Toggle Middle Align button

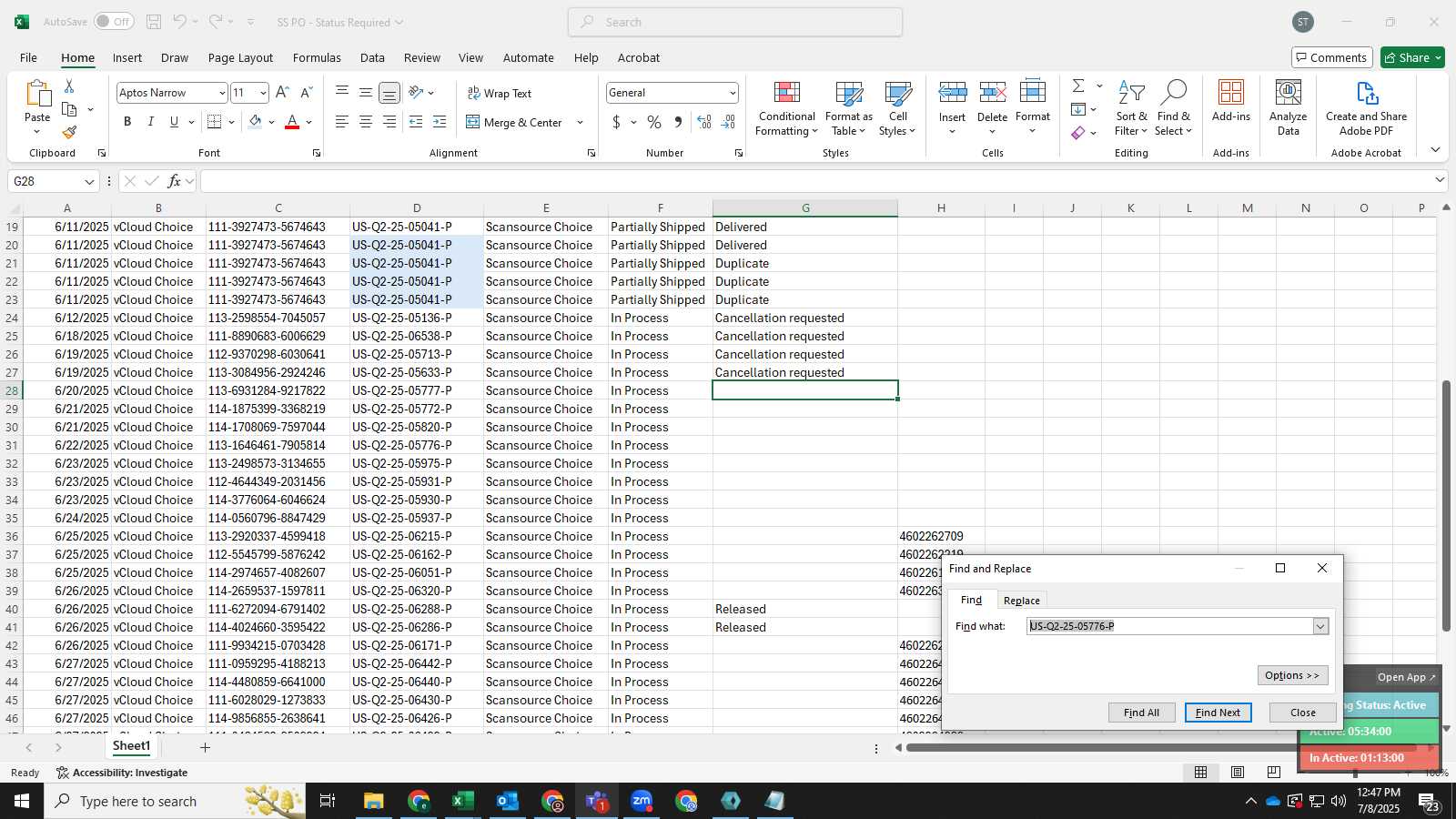point(366,92)
